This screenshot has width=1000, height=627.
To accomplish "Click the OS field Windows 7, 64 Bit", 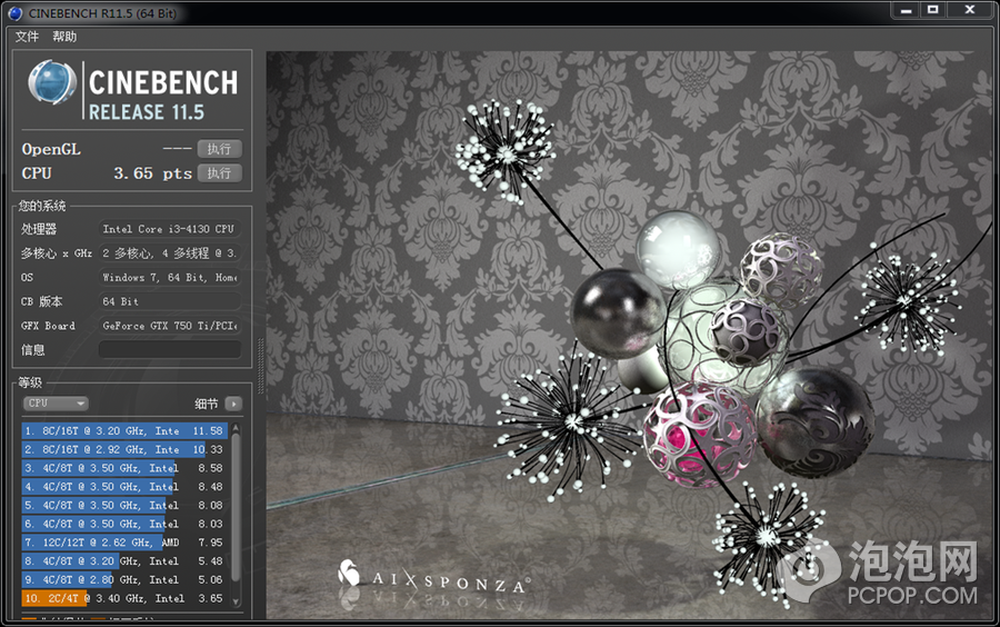I will coord(170,277).
